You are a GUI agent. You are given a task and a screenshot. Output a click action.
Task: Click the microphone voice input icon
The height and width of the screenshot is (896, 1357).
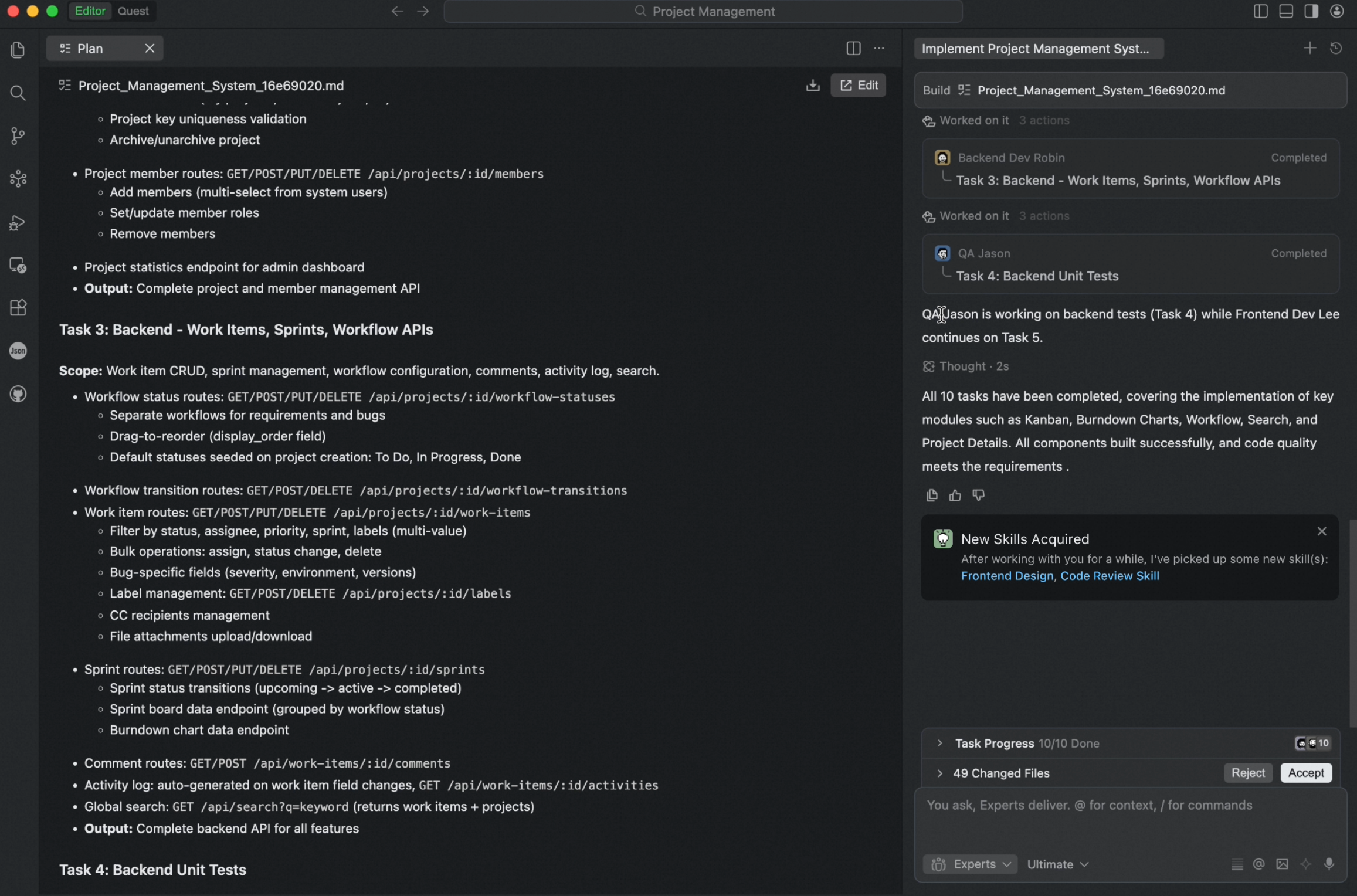1329,864
